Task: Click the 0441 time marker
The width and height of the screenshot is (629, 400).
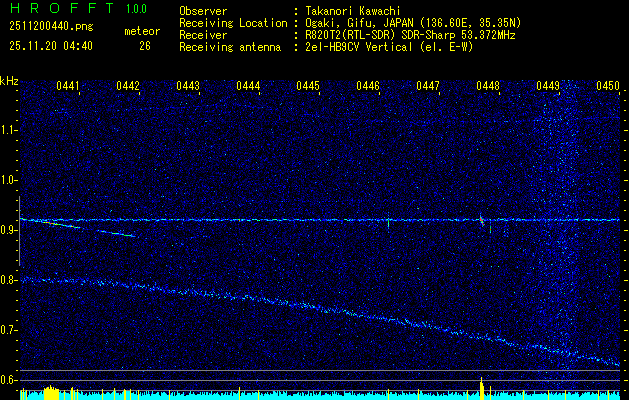Action: 68,87
